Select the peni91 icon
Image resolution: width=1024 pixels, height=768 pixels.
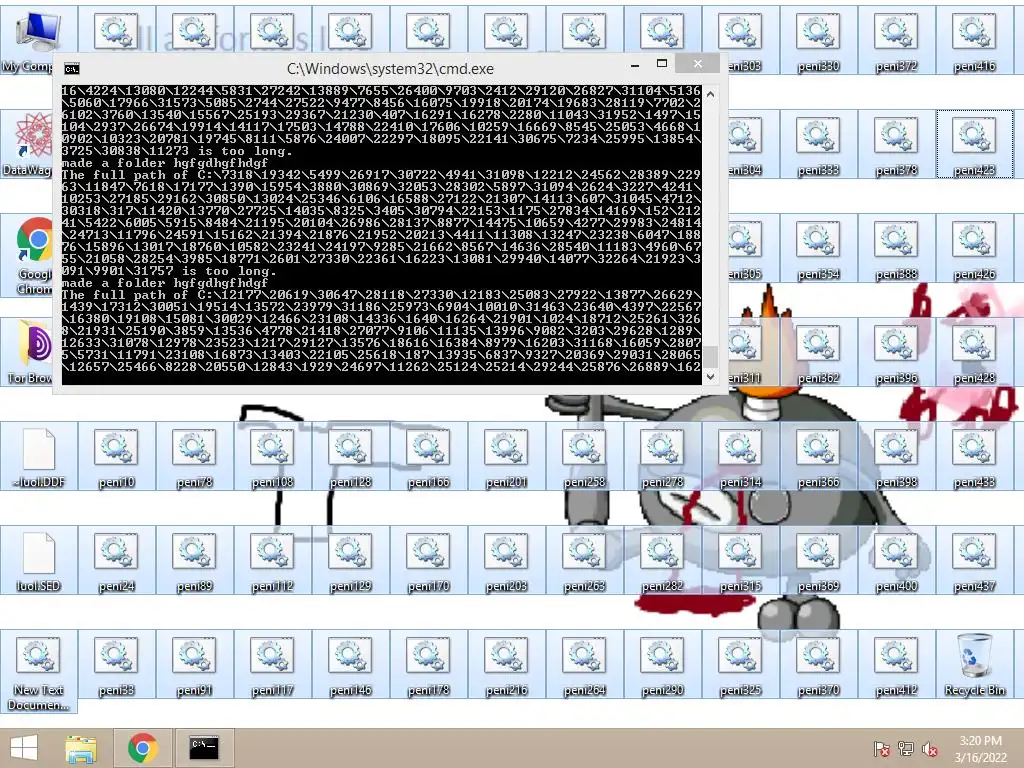click(194, 665)
